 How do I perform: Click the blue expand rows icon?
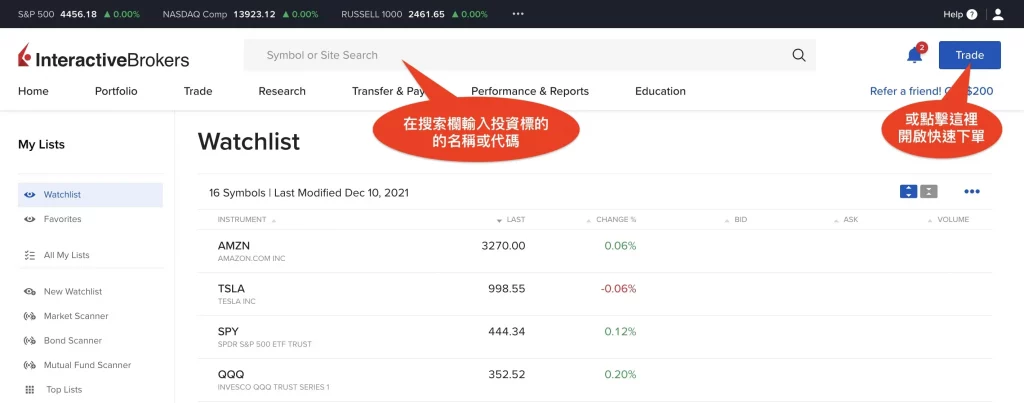(908, 191)
